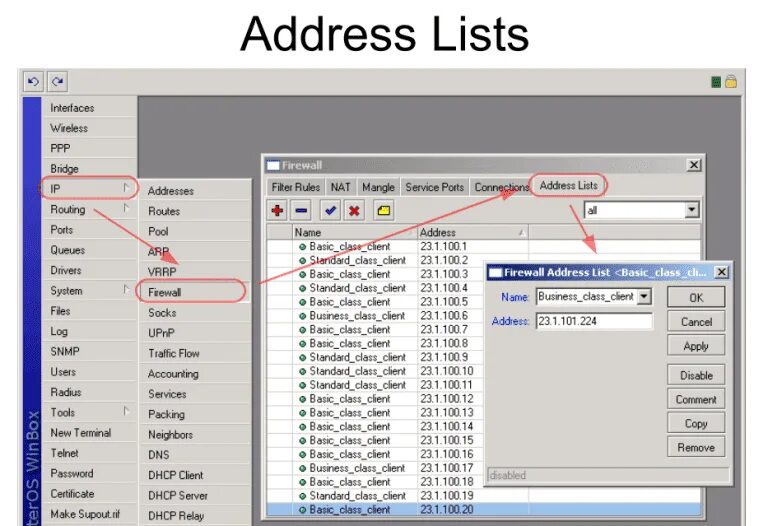Switch to the NAT tab
The height and width of the screenshot is (526, 768).
pos(340,187)
